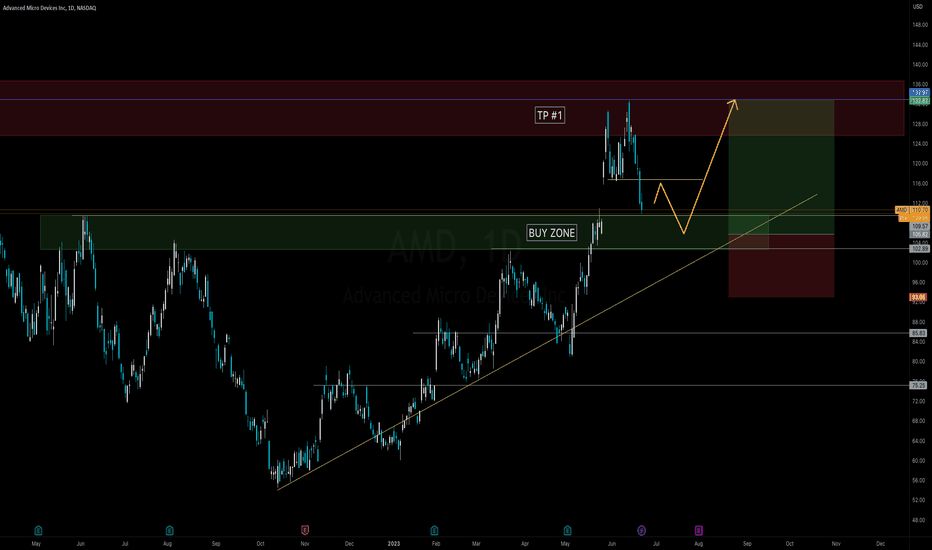The image size is (932, 550).
Task: Click the 85.83 horizontal line label
Action: 918,333
